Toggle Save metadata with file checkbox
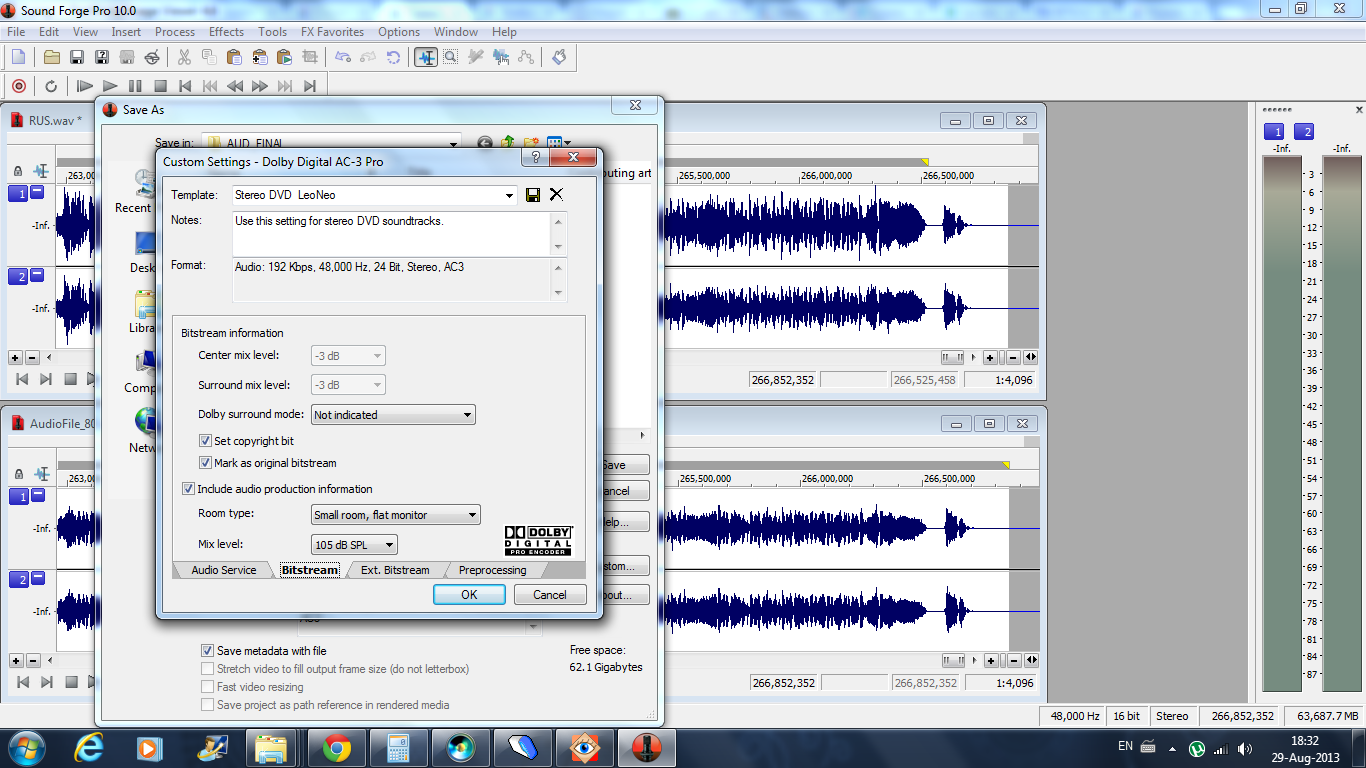 (x=208, y=651)
